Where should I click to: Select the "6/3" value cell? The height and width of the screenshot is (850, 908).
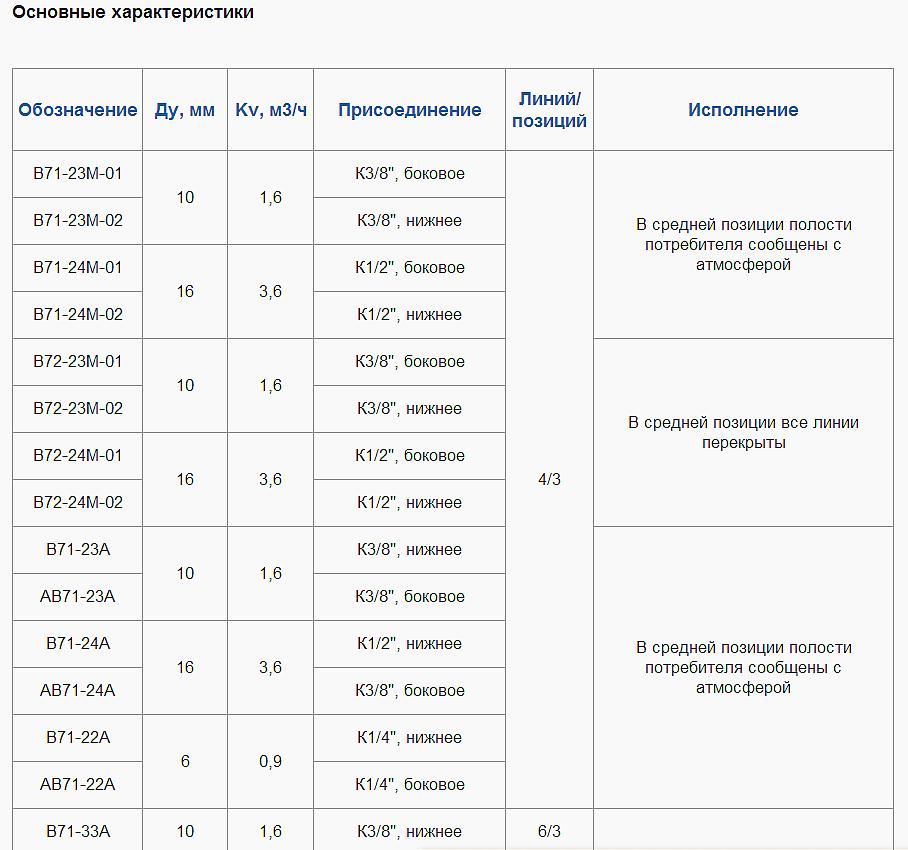(x=547, y=831)
